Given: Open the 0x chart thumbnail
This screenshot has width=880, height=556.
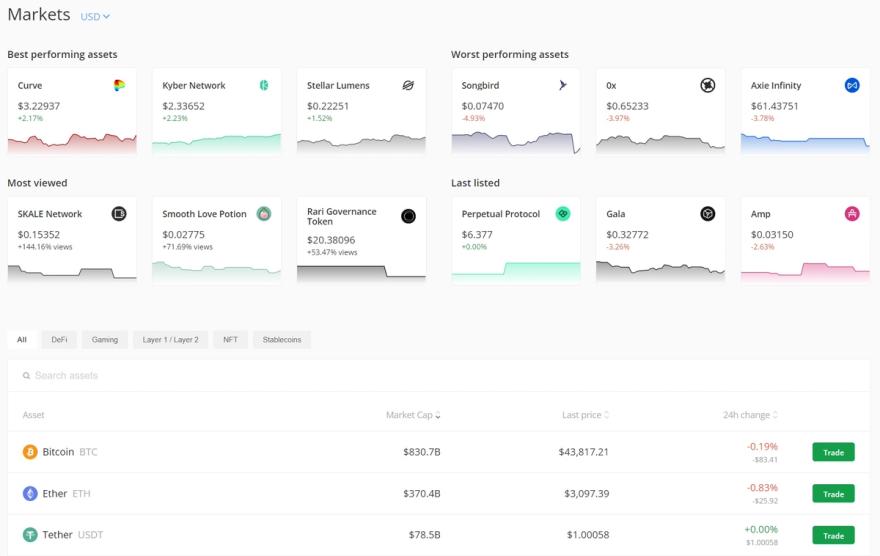Looking at the screenshot, I should point(661,143).
